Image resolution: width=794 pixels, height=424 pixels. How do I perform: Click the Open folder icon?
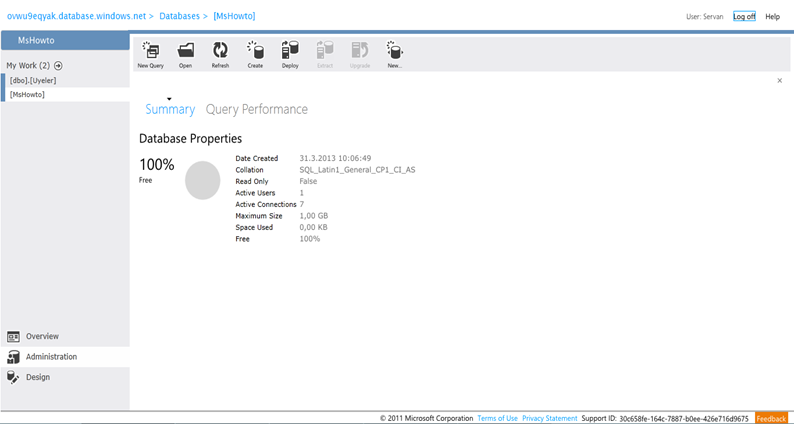click(185, 51)
